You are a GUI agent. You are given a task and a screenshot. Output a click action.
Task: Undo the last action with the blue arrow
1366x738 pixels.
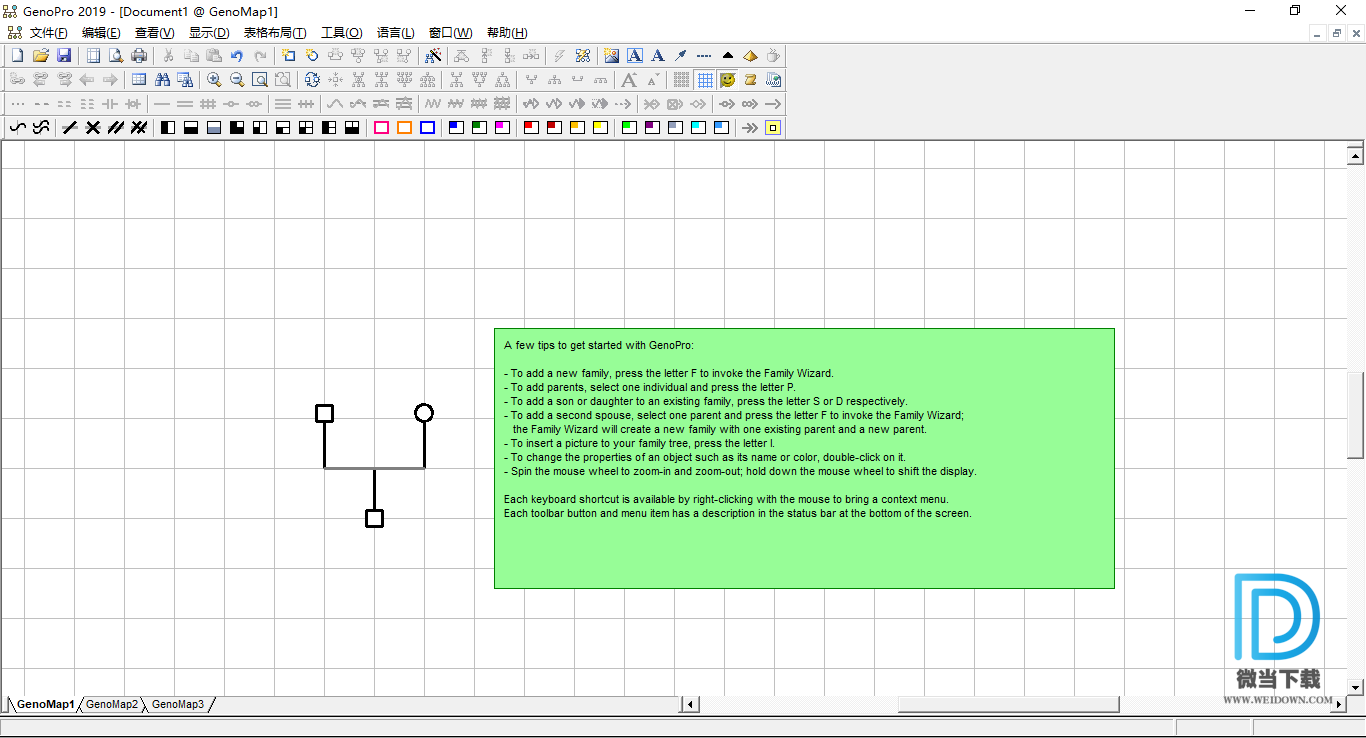coord(237,56)
